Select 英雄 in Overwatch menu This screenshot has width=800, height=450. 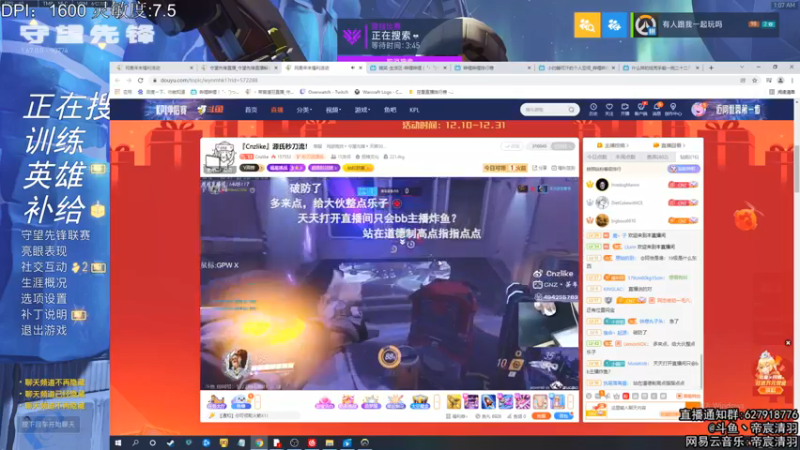[54, 175]
